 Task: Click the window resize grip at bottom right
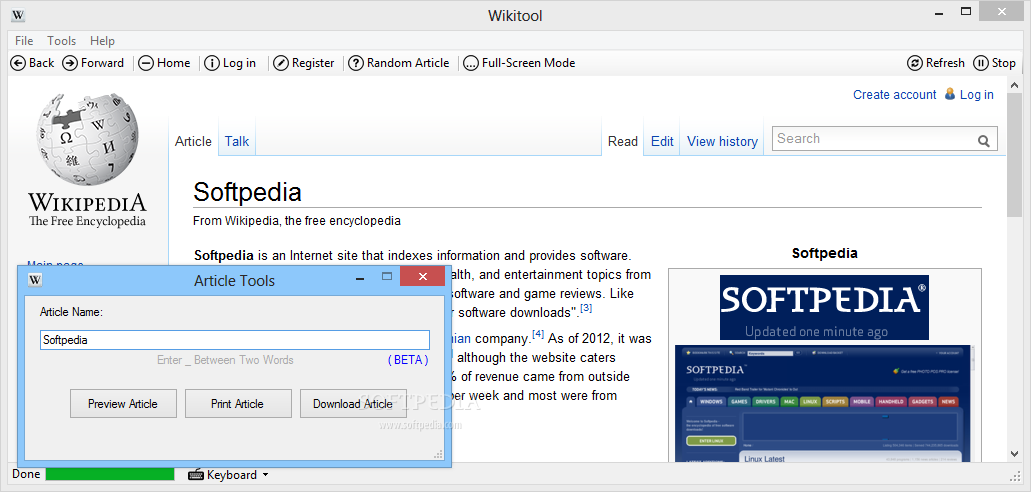(x=1013, y=475)
